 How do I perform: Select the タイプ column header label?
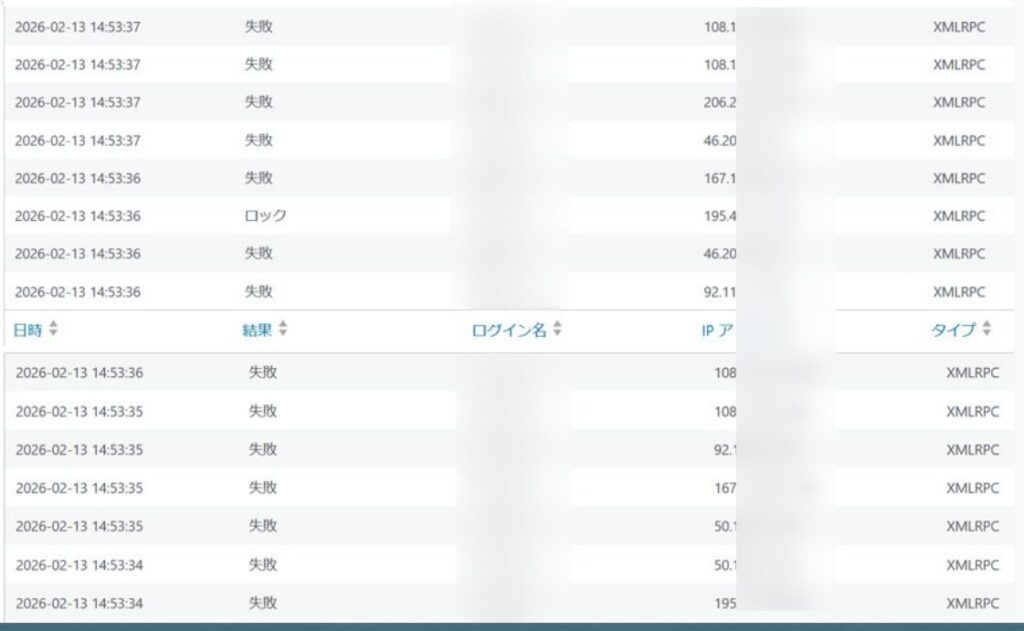click(953, 331)
